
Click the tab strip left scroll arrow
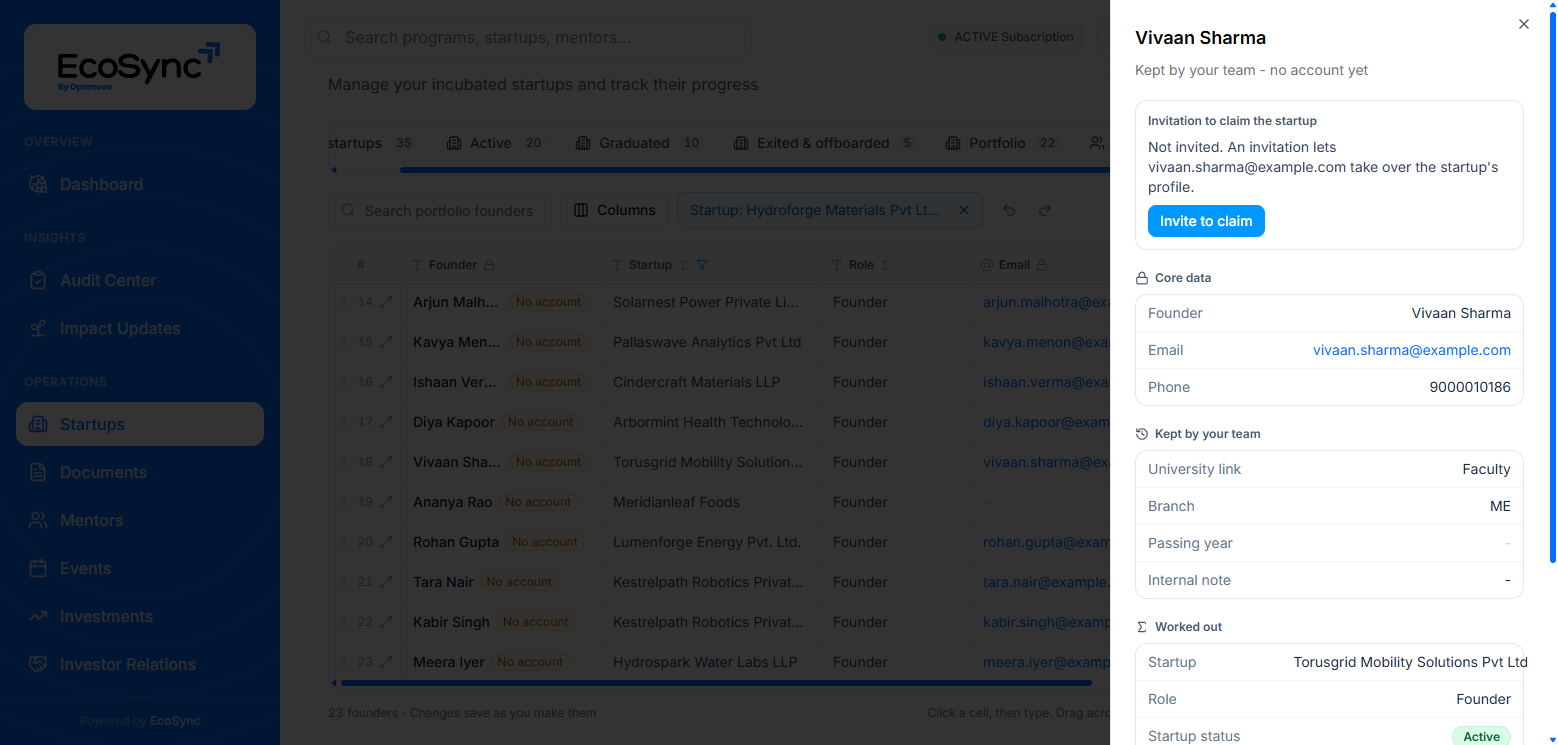tap(334, 170)
